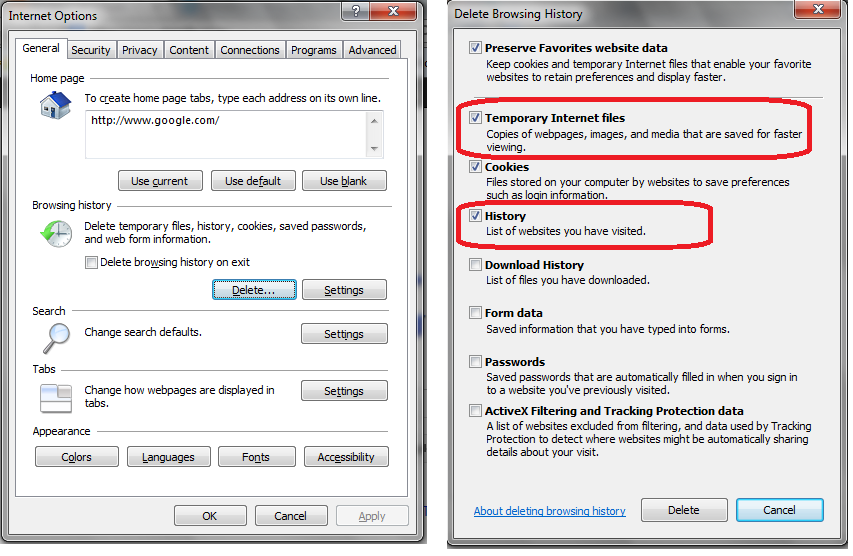Click the home page URL text field
This screenshot has width=853, height=556.
[227, 134]
